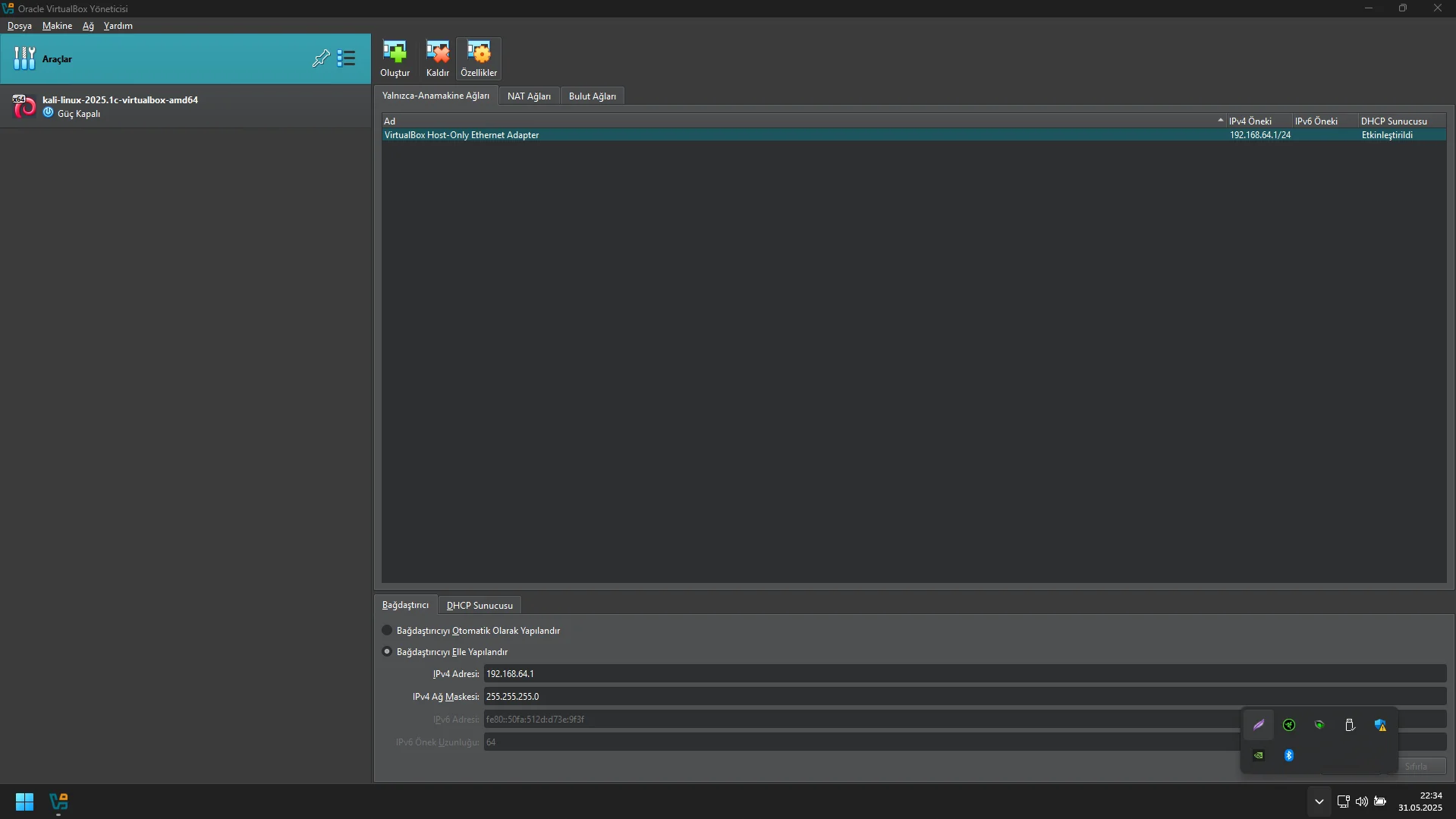
Task: Select automatic adapter configuration radio button
Action: [x=387, y=630]
